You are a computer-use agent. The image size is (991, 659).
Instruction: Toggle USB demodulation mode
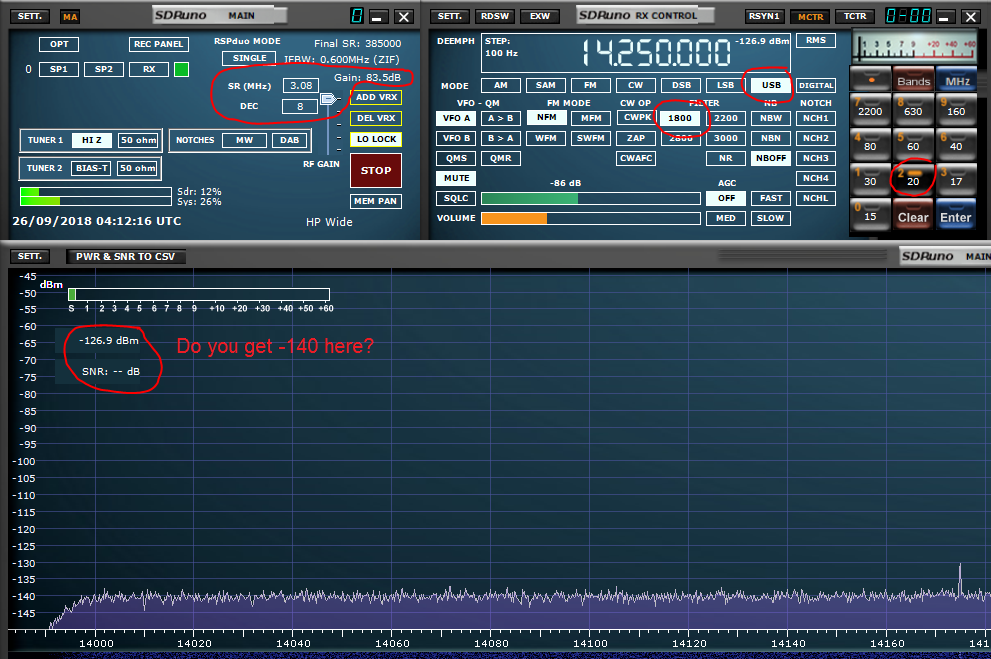tap(771, 85)
